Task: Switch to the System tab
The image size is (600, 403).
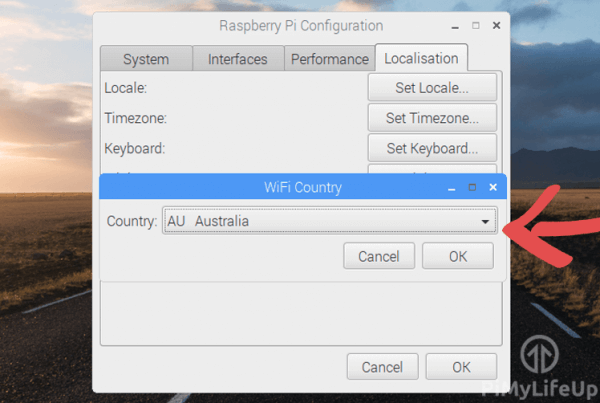Action: pyautogui.click(x=145, y=59)
